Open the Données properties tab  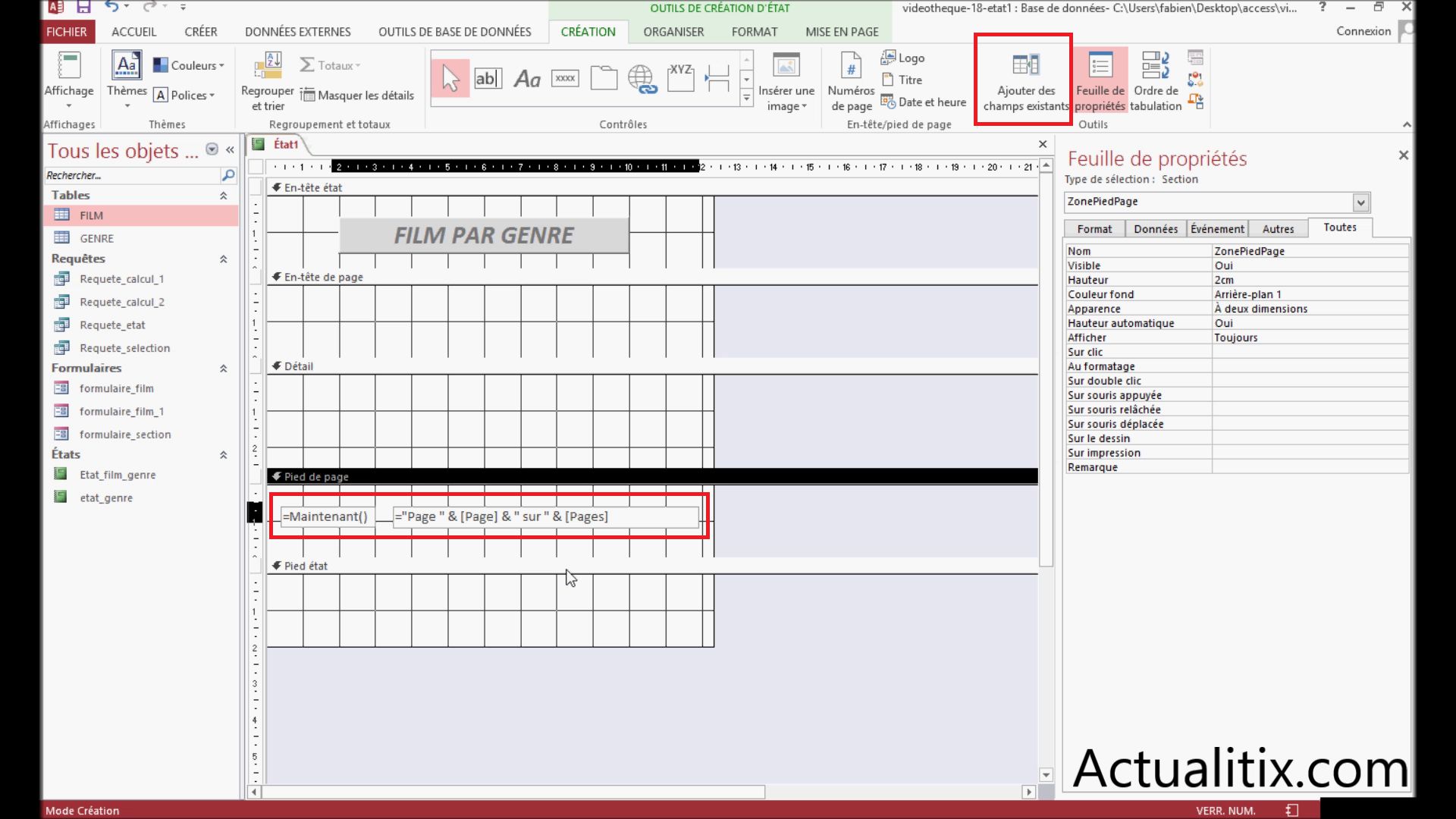(x=1156, y=229)
